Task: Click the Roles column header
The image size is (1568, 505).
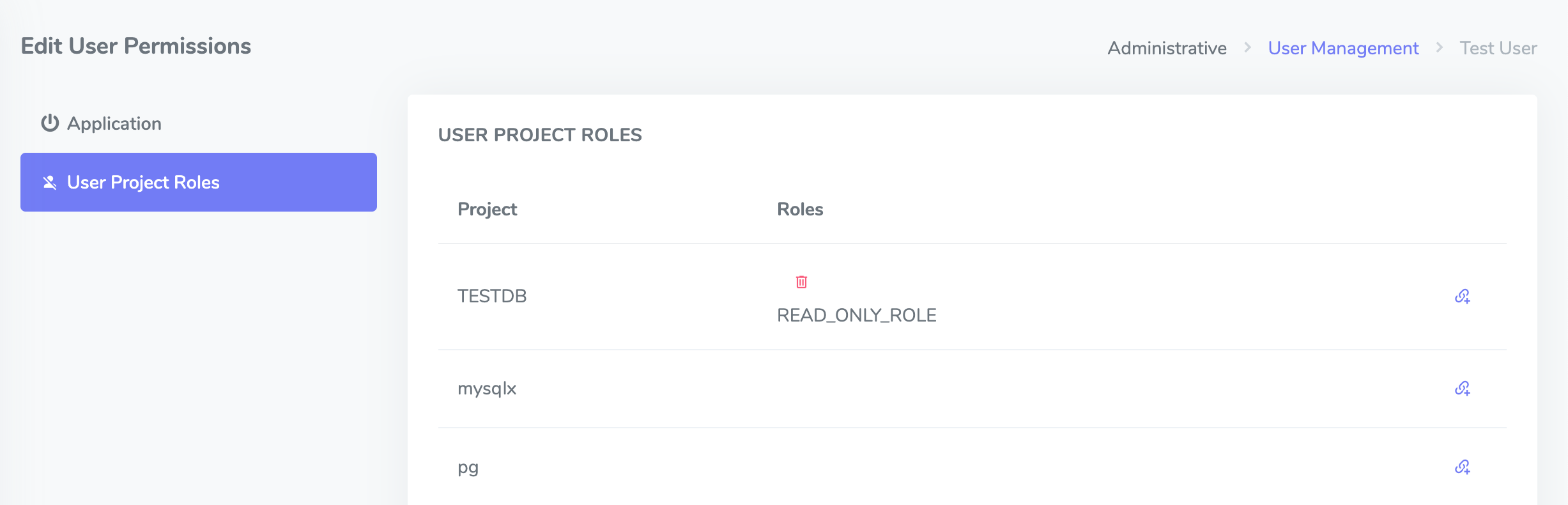Action: (799, 209)
